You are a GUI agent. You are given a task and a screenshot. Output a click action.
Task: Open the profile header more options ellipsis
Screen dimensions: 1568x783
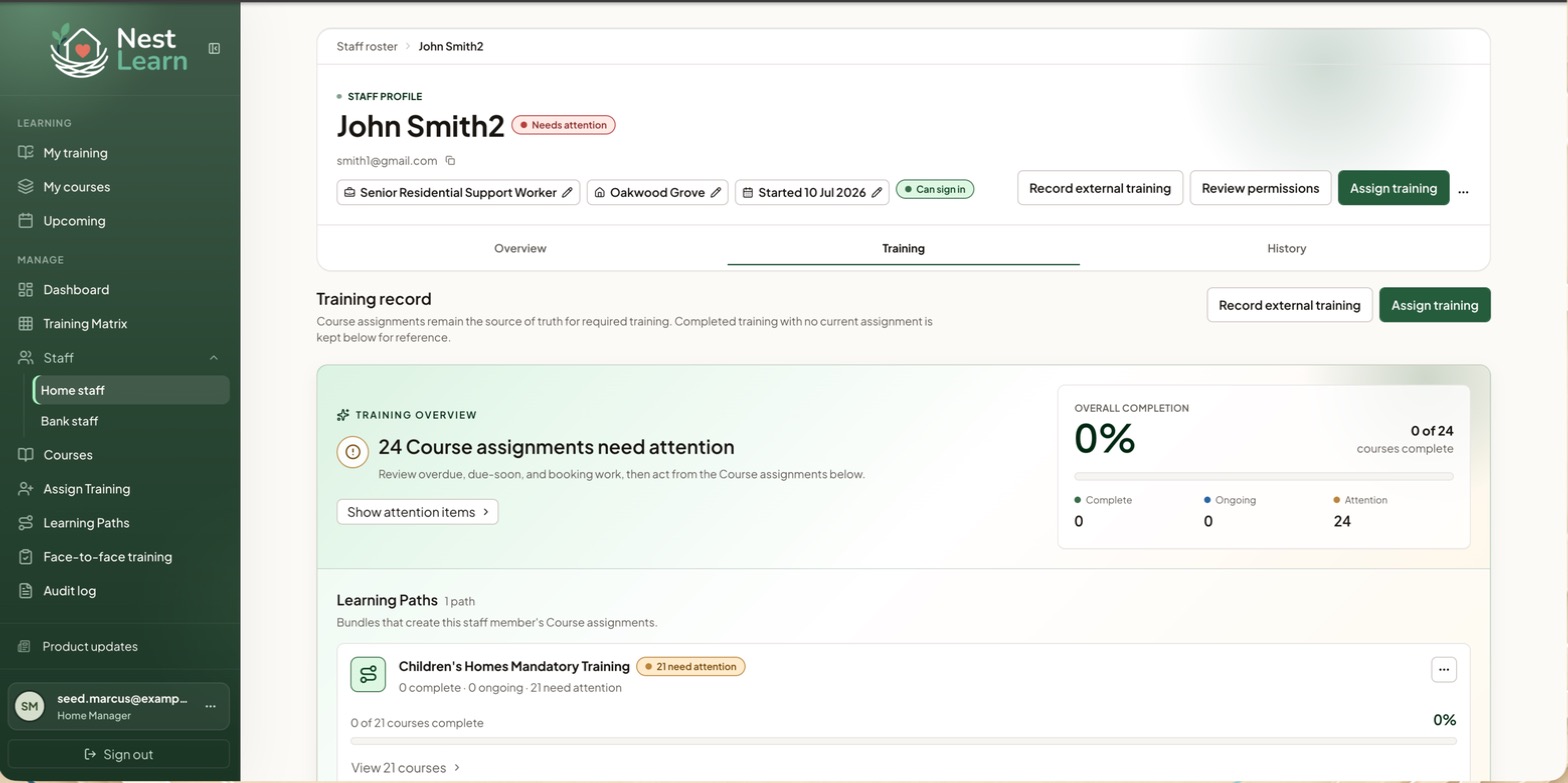pyautogui.click(x=1463, y=189)
